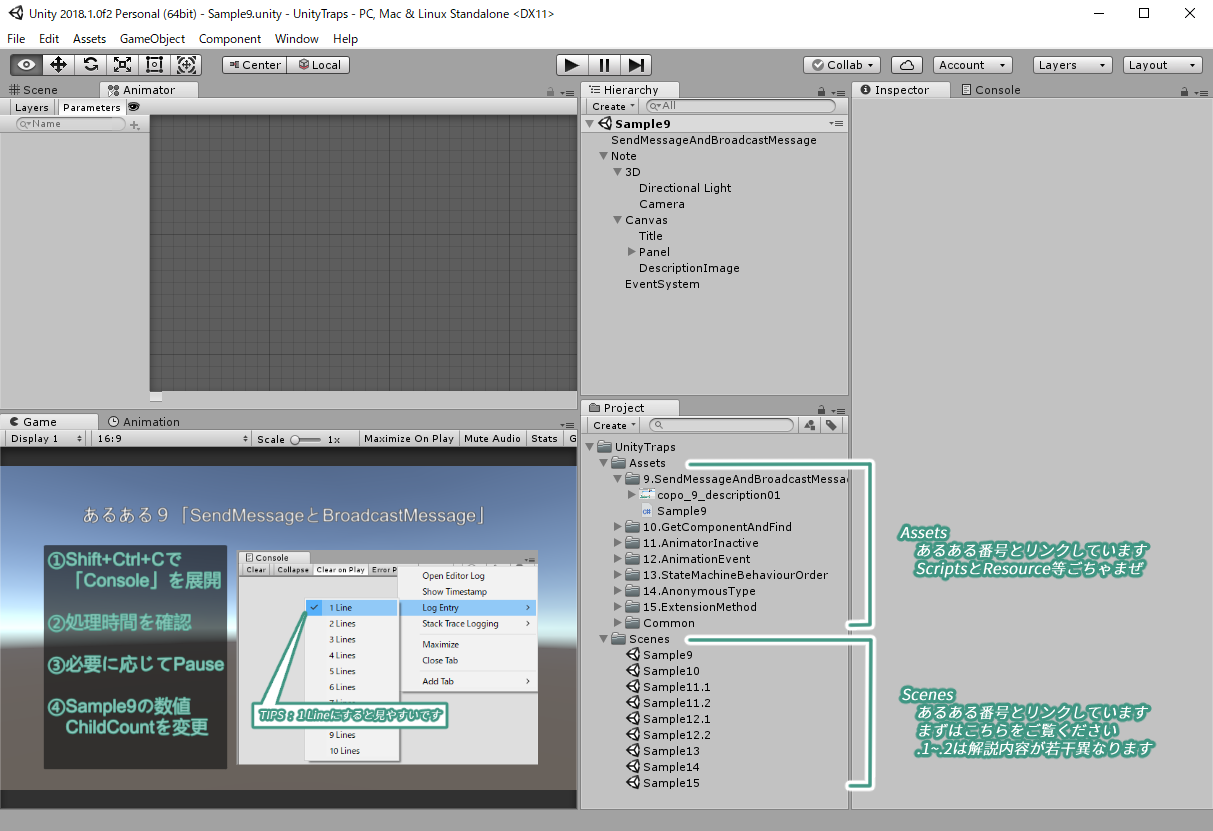Click the Hierarchy search field
The height and width of the screenshot is (831, 1213).
(x=740, y=106)
